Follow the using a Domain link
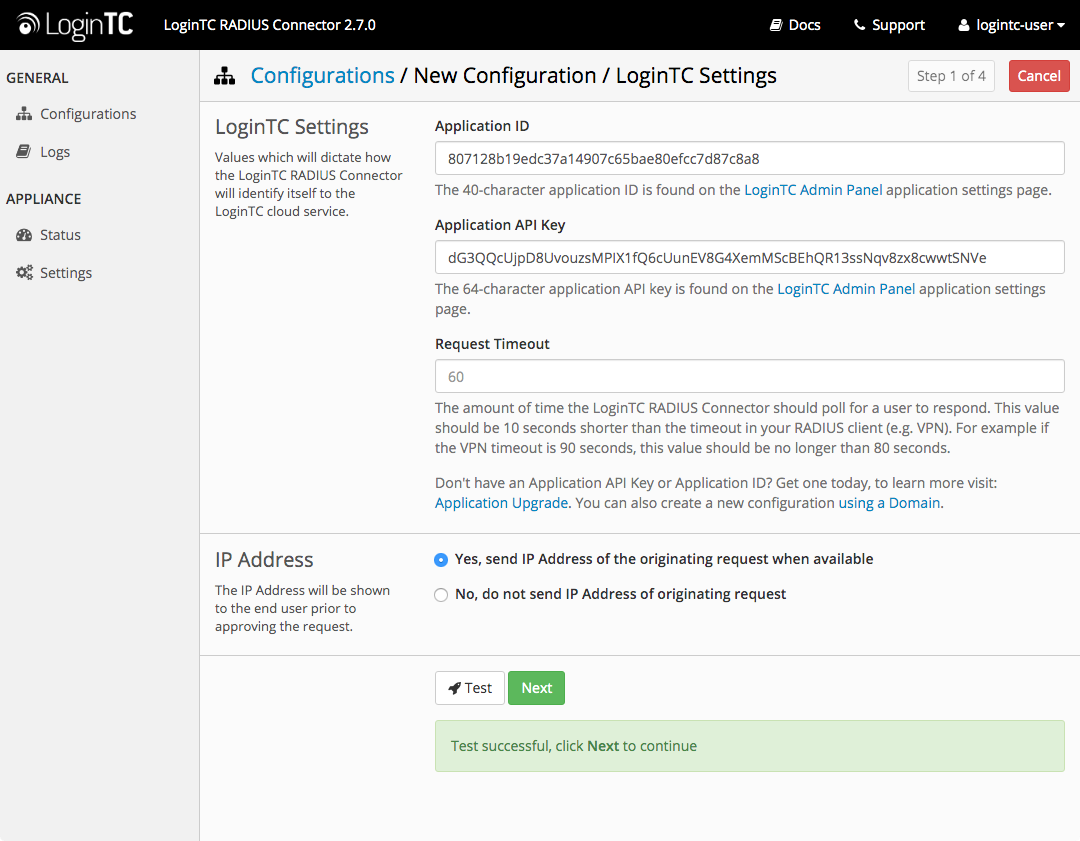 (x=889, y=503)
